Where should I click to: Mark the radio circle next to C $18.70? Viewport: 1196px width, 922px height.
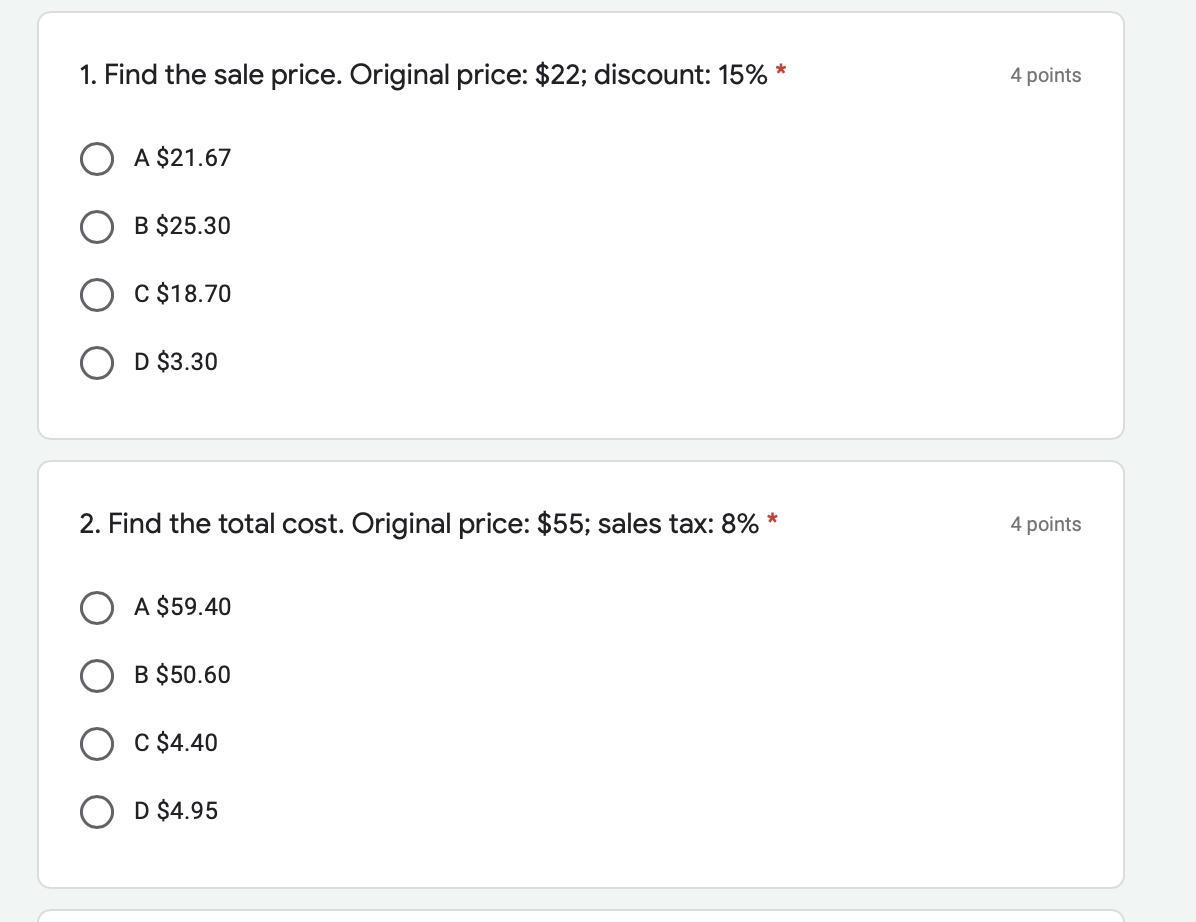click(x=96, y=295)
